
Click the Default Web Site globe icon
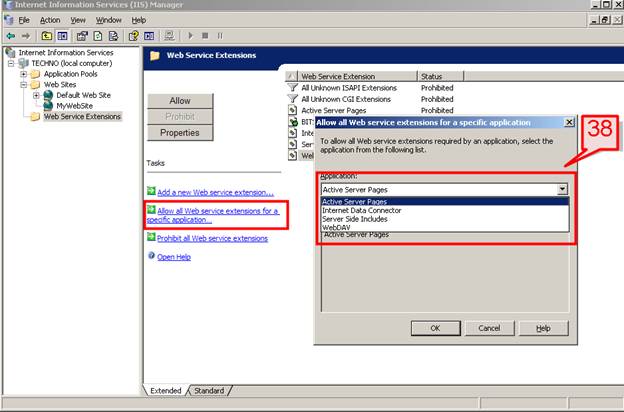click(48, 95)
